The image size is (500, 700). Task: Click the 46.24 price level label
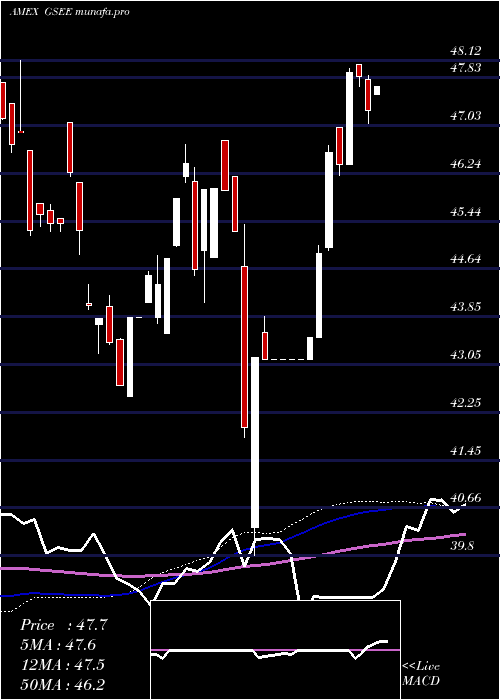tap(466, 164)
